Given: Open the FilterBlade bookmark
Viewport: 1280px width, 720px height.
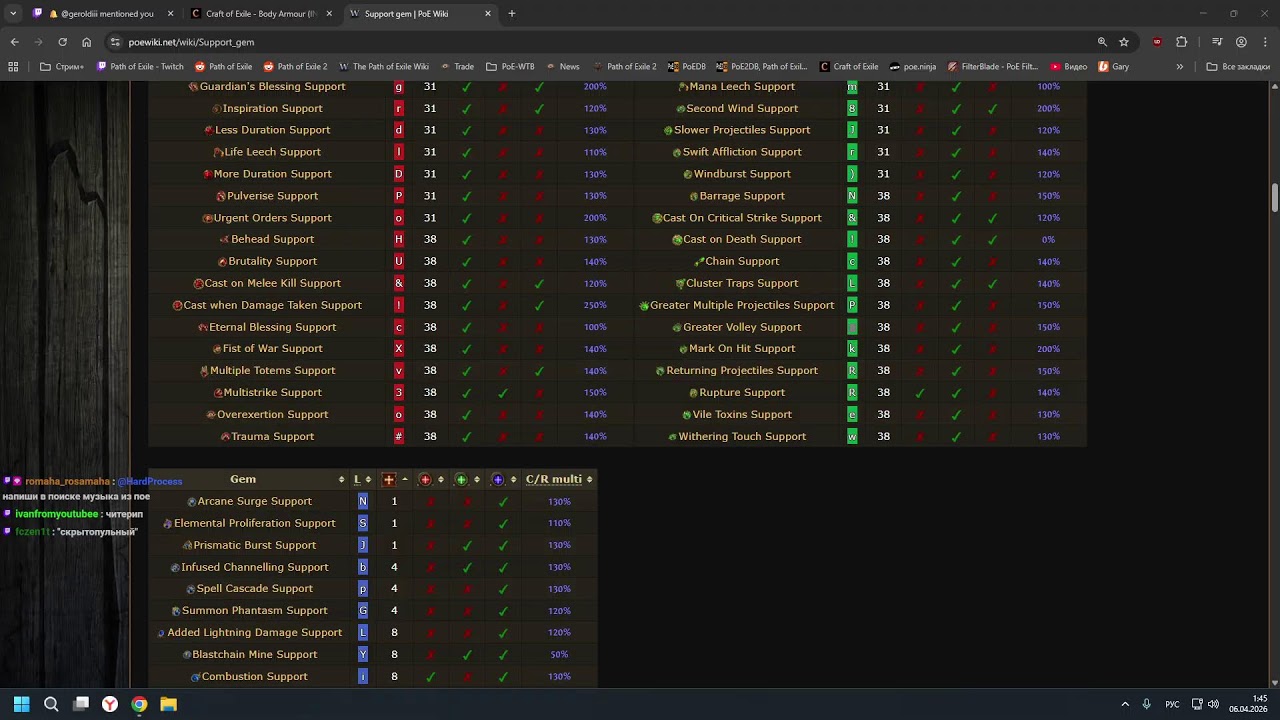Looking at the screenshot, I should pyautogui.click(x=992, y=67).
